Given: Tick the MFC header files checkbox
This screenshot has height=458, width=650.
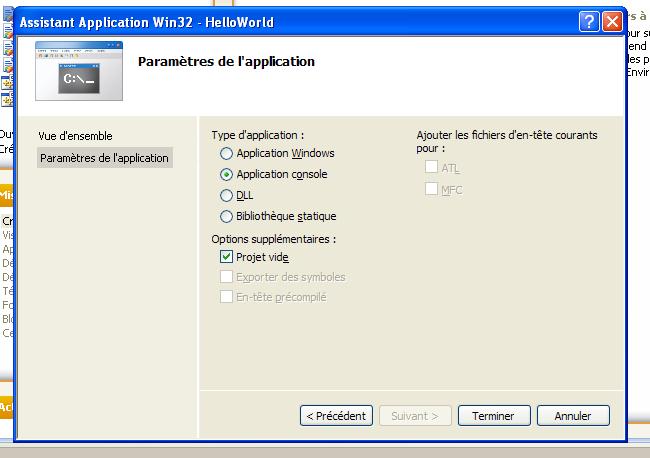Looking at the screenshot, I should pos(431,189).
